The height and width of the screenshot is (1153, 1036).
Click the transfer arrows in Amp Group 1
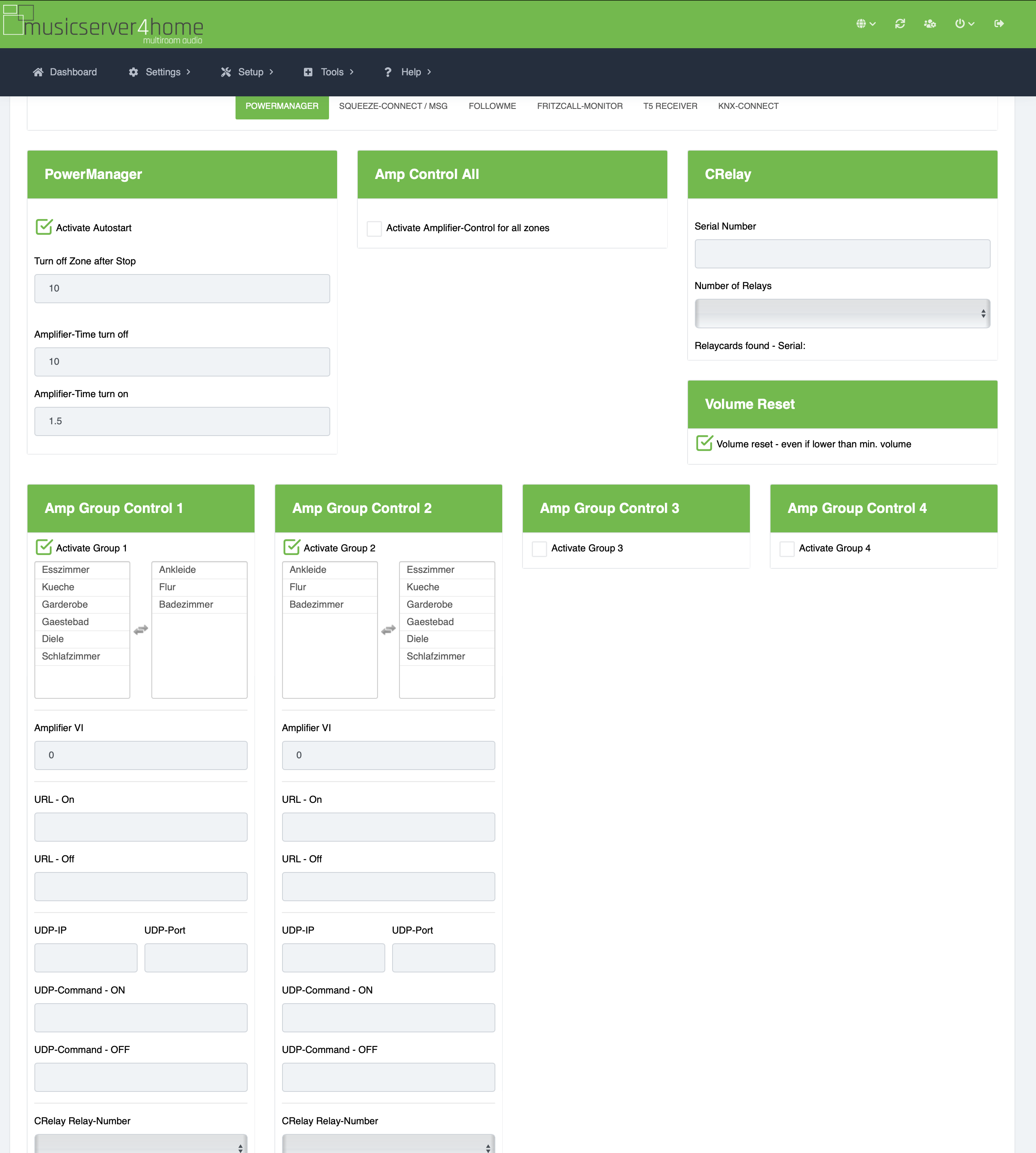point(140,630)
